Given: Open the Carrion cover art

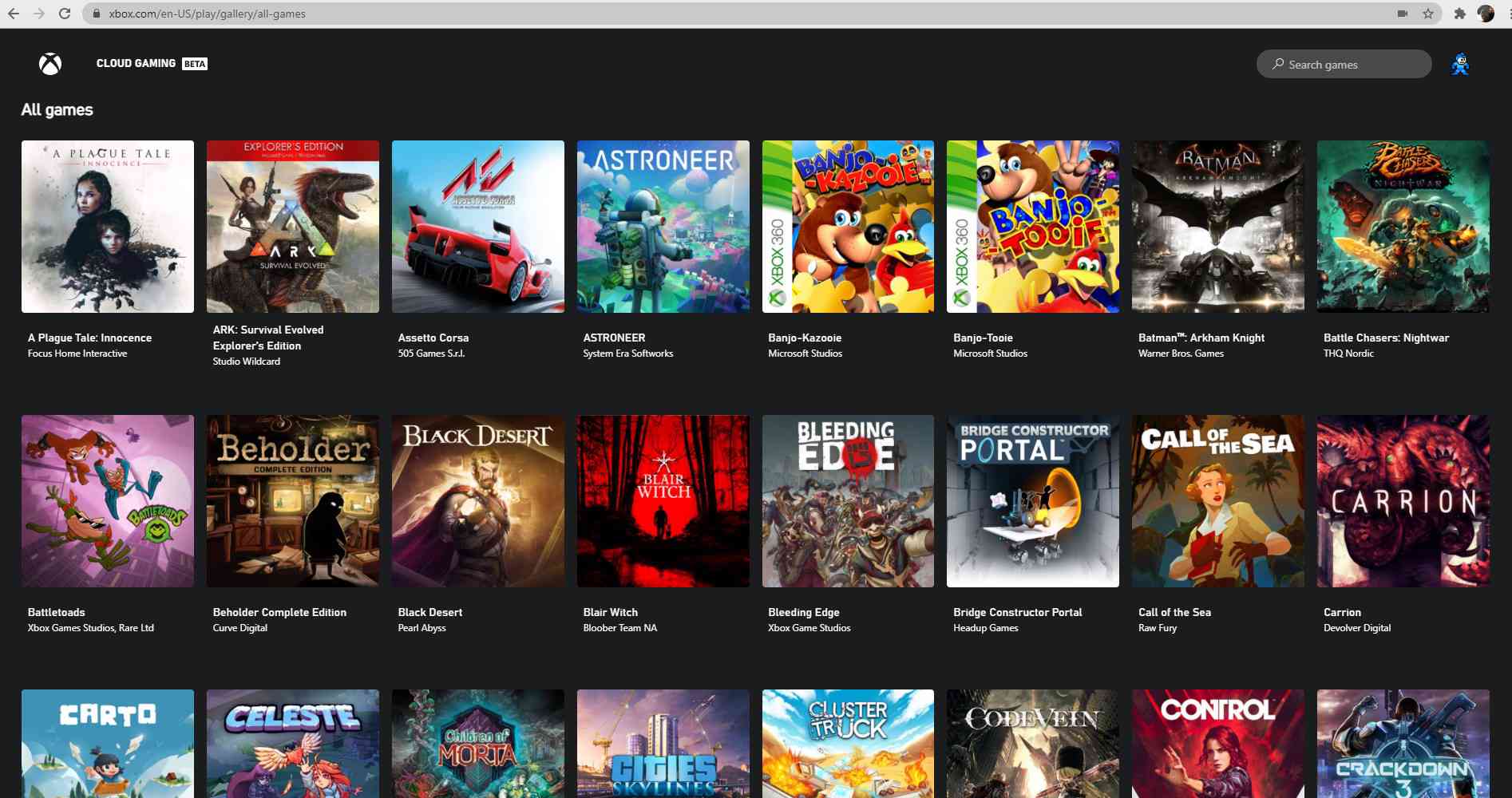Looking at the screenshot, I should point(1403,501).
